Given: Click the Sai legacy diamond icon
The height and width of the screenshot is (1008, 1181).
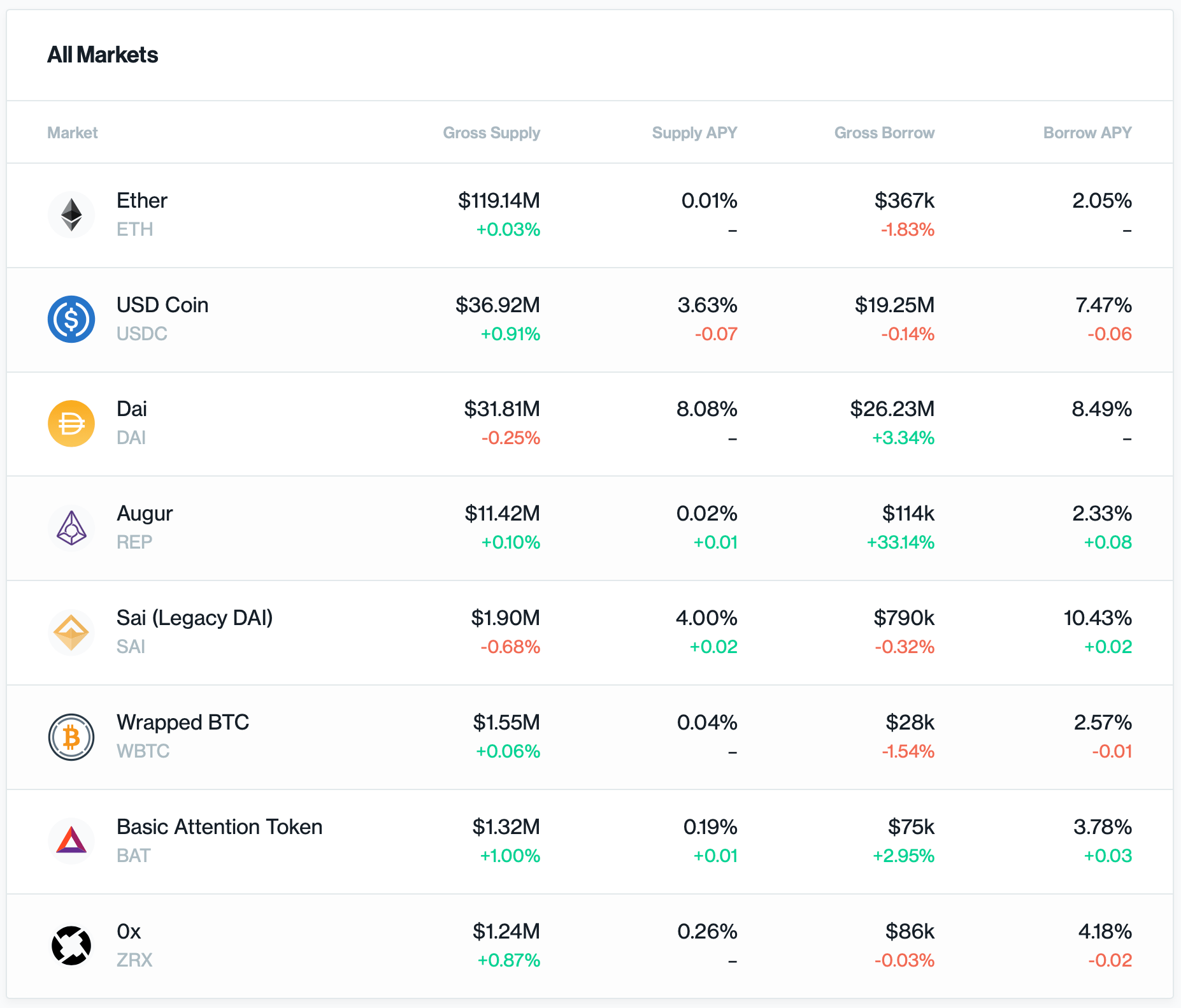Looking at the screenshot, I should 71,633.
